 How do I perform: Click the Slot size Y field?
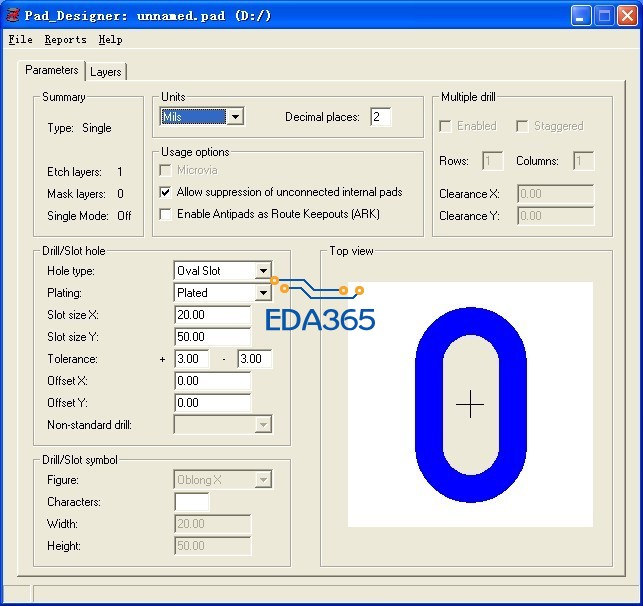click(212, 337)
